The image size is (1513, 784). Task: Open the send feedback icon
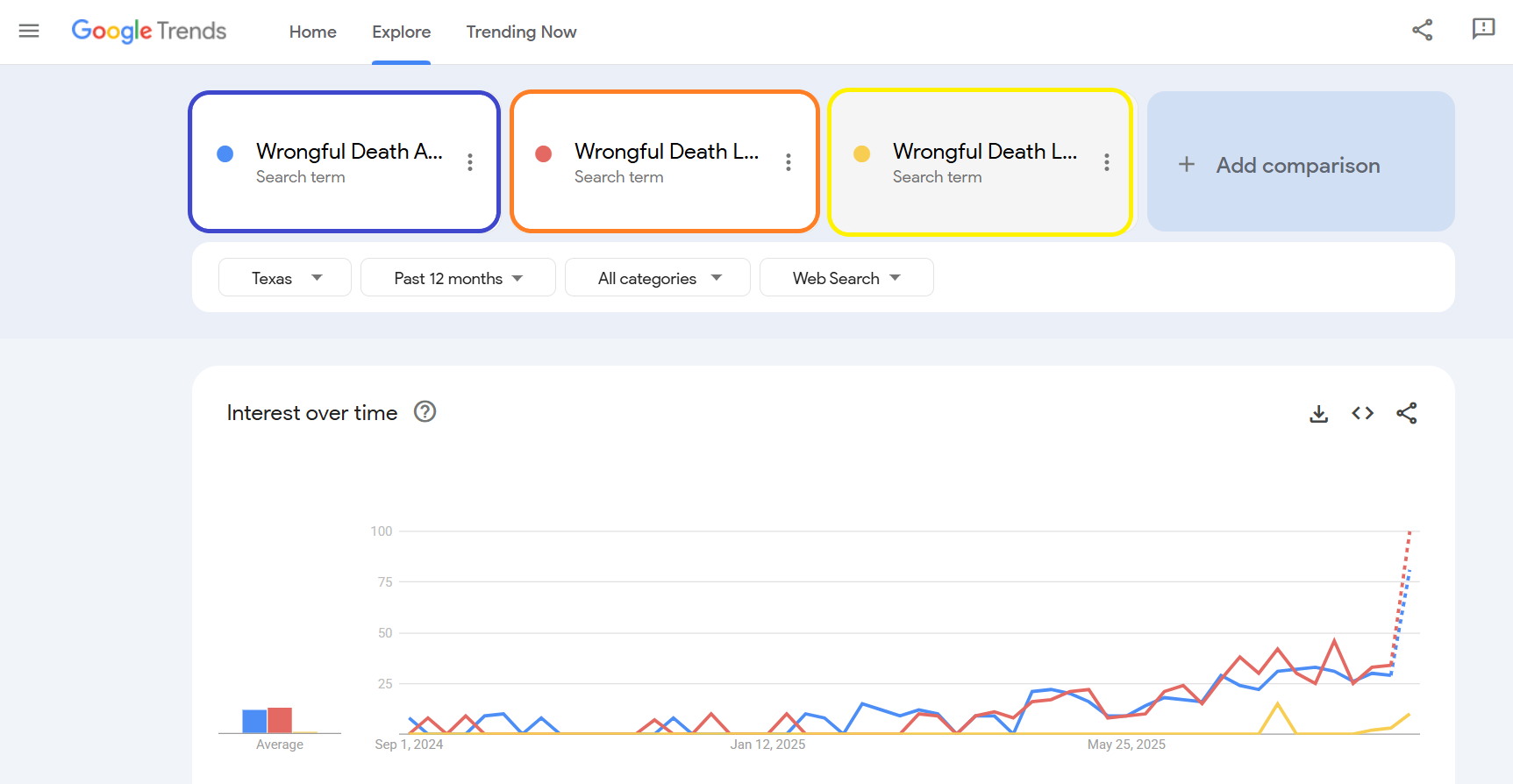[x=1482, y=29]
